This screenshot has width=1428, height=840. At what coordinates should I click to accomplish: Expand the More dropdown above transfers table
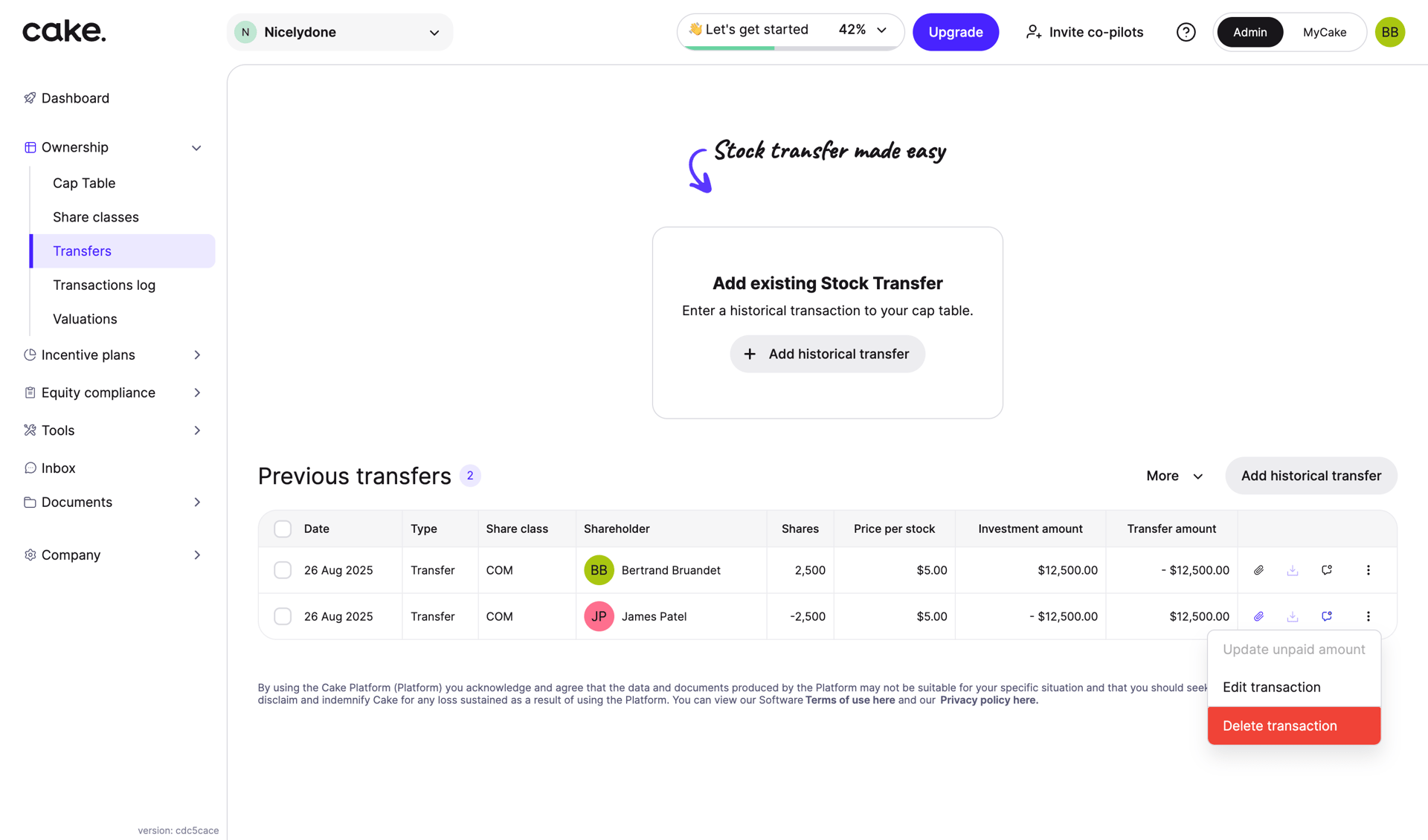pyautogui.click(x=1174, y=476)
